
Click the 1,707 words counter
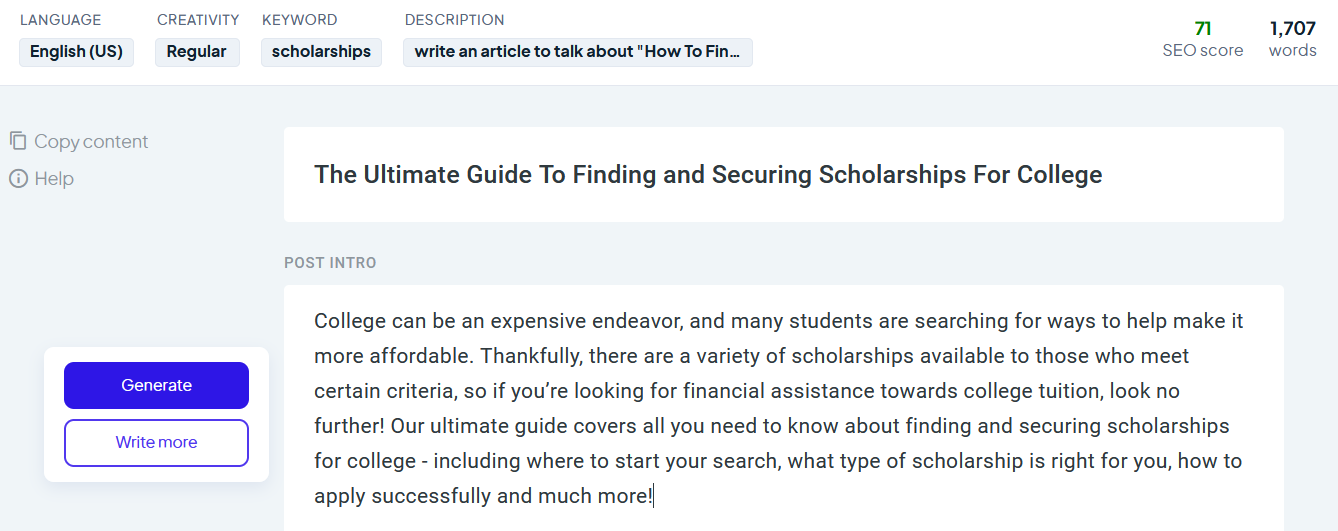click(x=1293, y=28)
